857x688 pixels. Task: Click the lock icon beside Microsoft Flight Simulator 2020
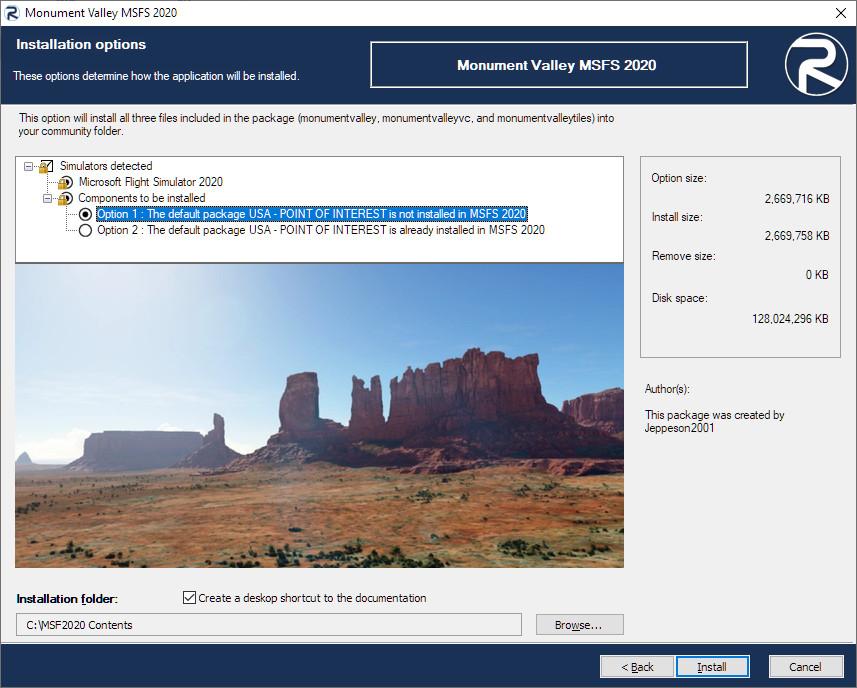click(x=66, y=182)
